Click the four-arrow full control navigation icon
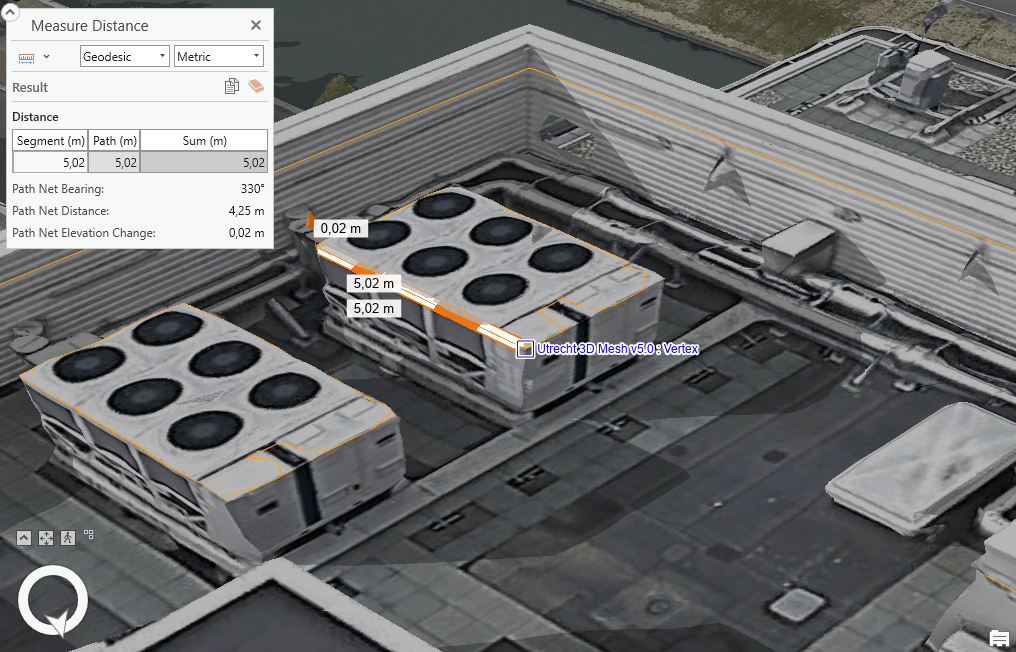 [x=45, y=537]
